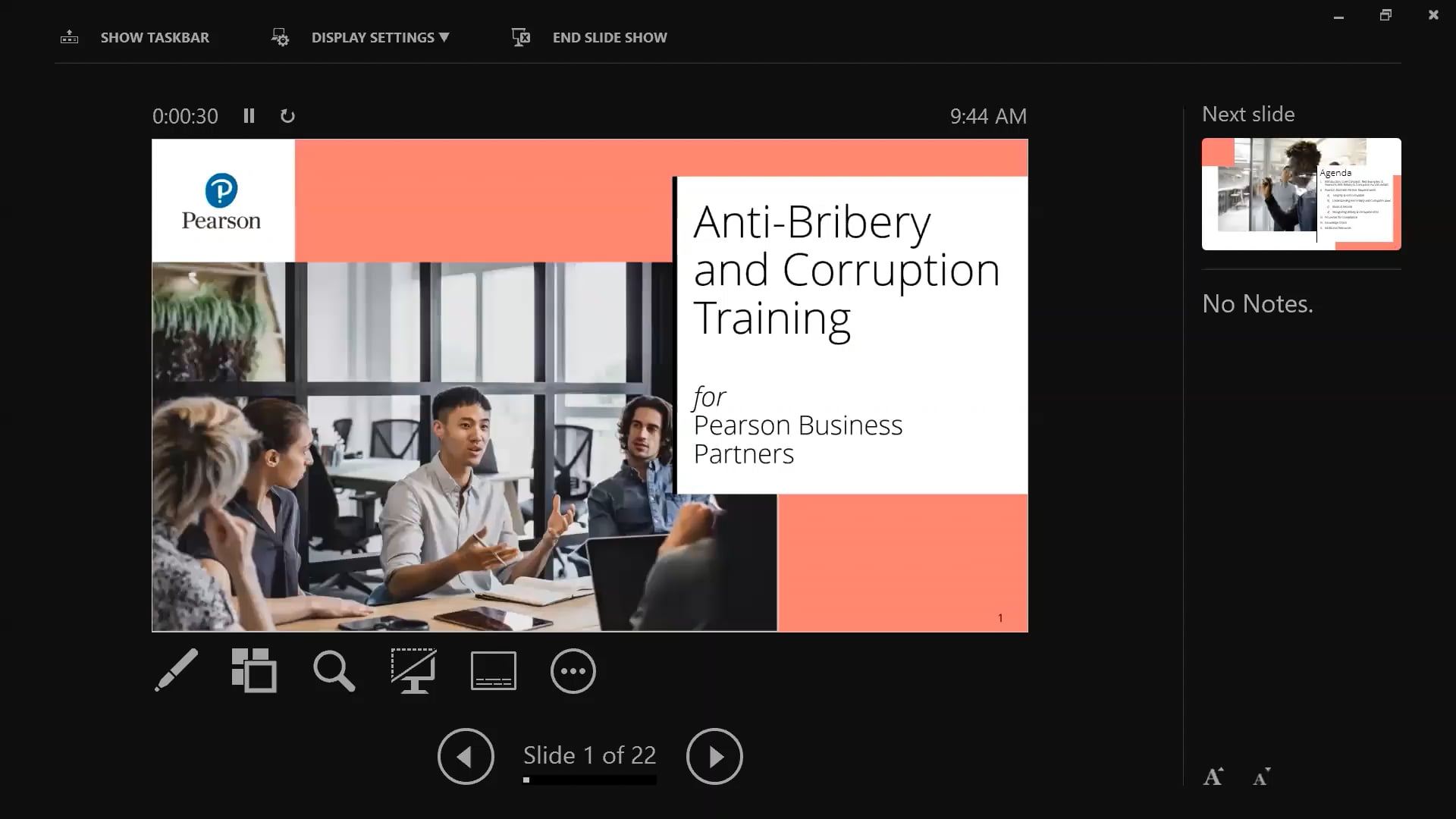Click the Next slide label
This screenshot has height=819, width=1456.
click(x=1248, y=115)
